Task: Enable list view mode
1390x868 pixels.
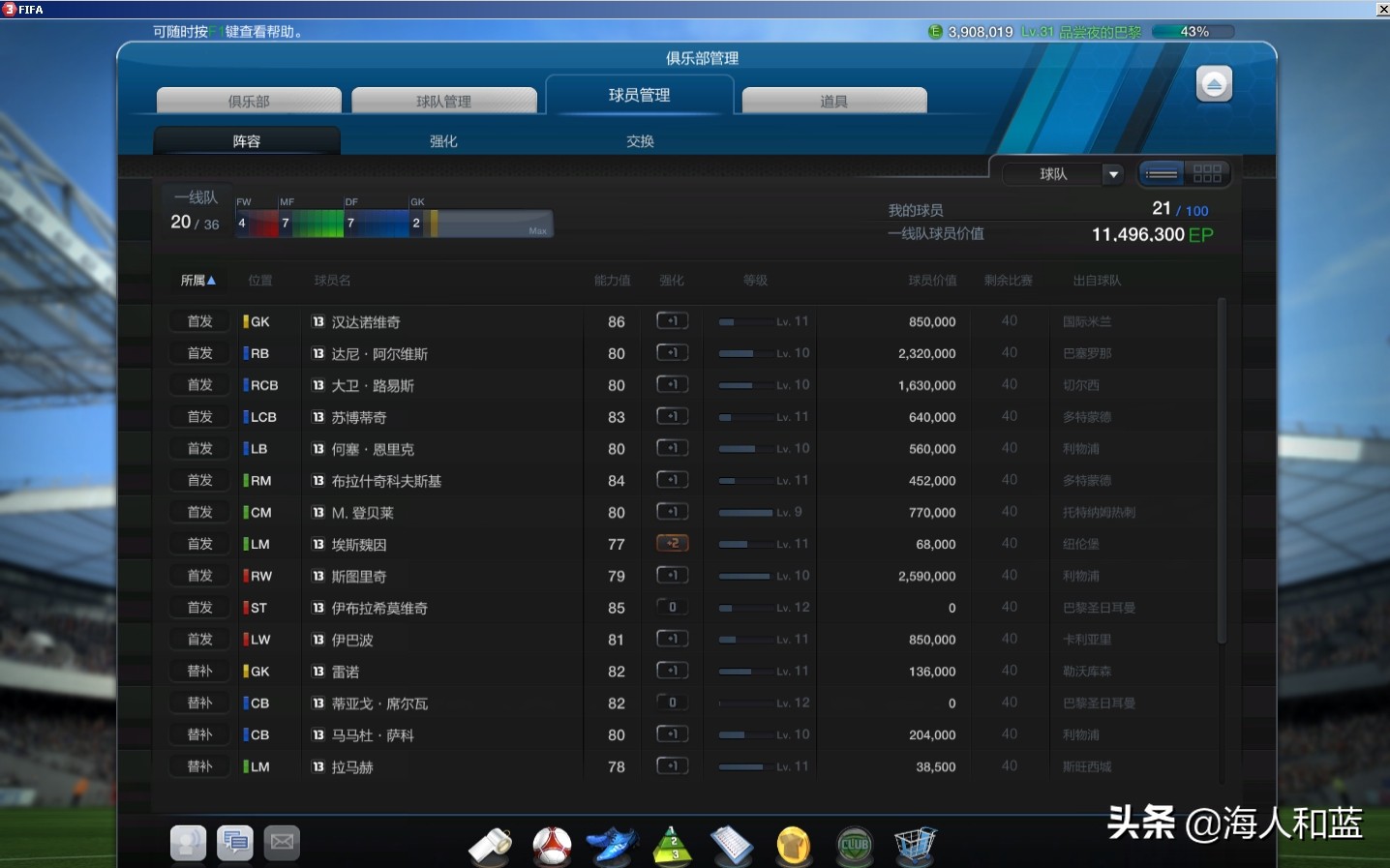Action: tap(1163, 173)
